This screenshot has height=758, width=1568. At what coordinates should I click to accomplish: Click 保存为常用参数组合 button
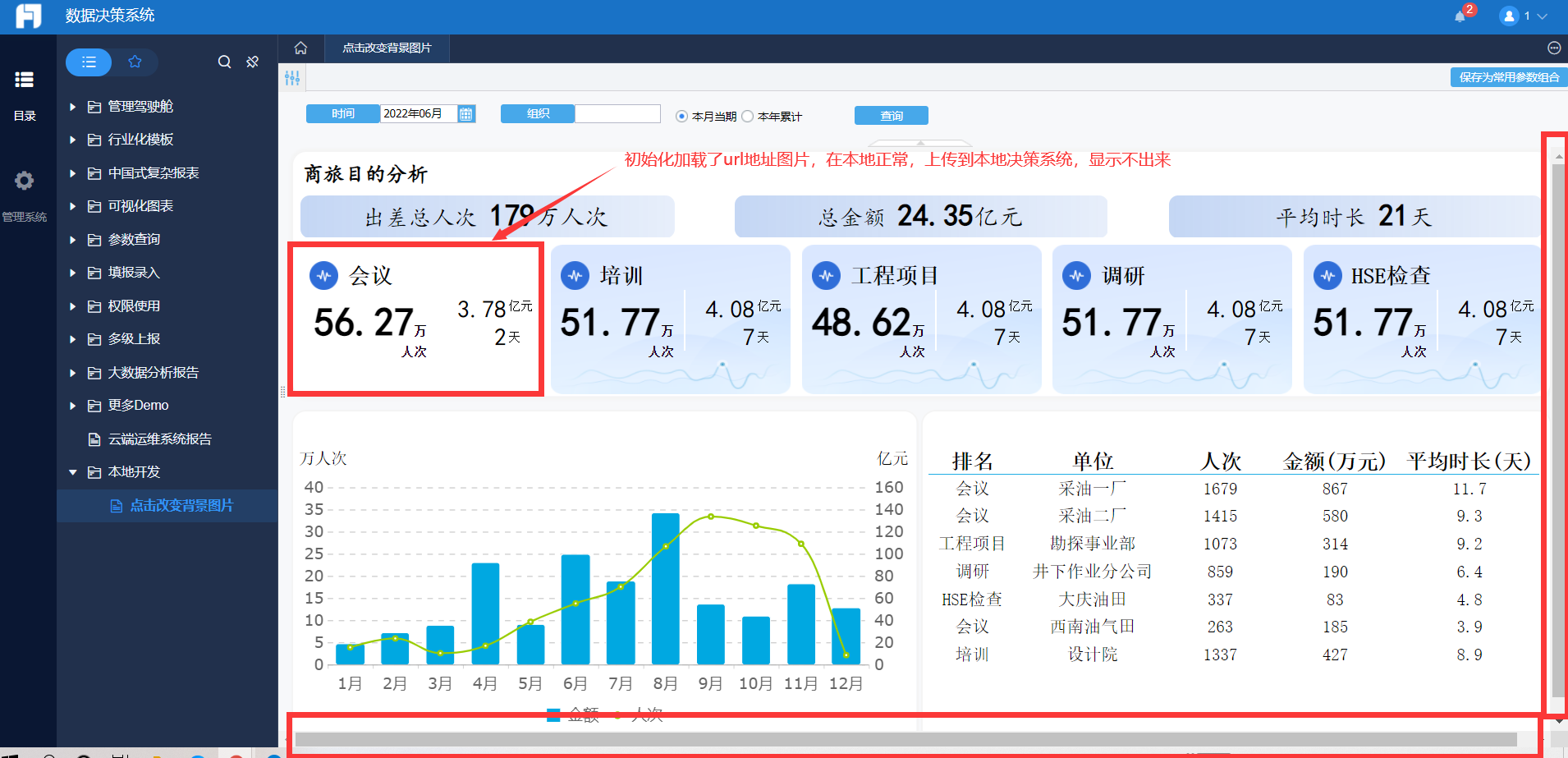tap(1509, 77)
